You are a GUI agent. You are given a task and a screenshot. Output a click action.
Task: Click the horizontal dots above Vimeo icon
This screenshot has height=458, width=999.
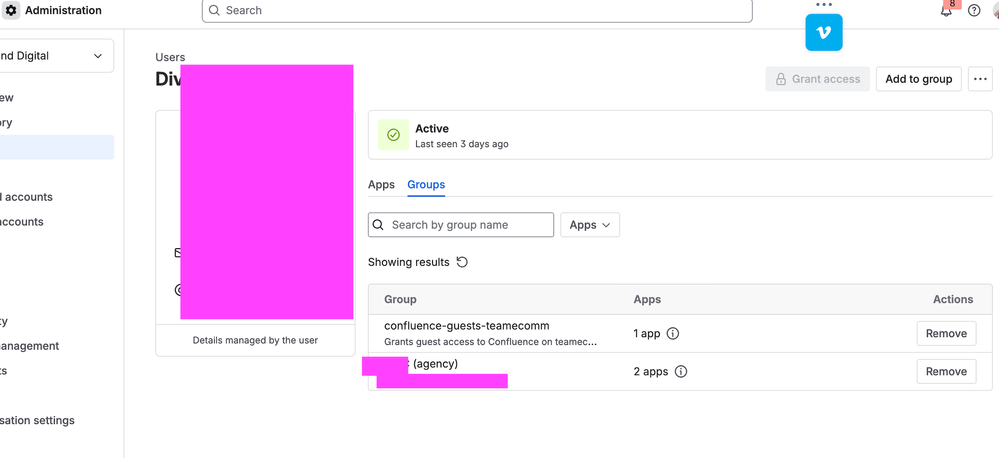824,5
